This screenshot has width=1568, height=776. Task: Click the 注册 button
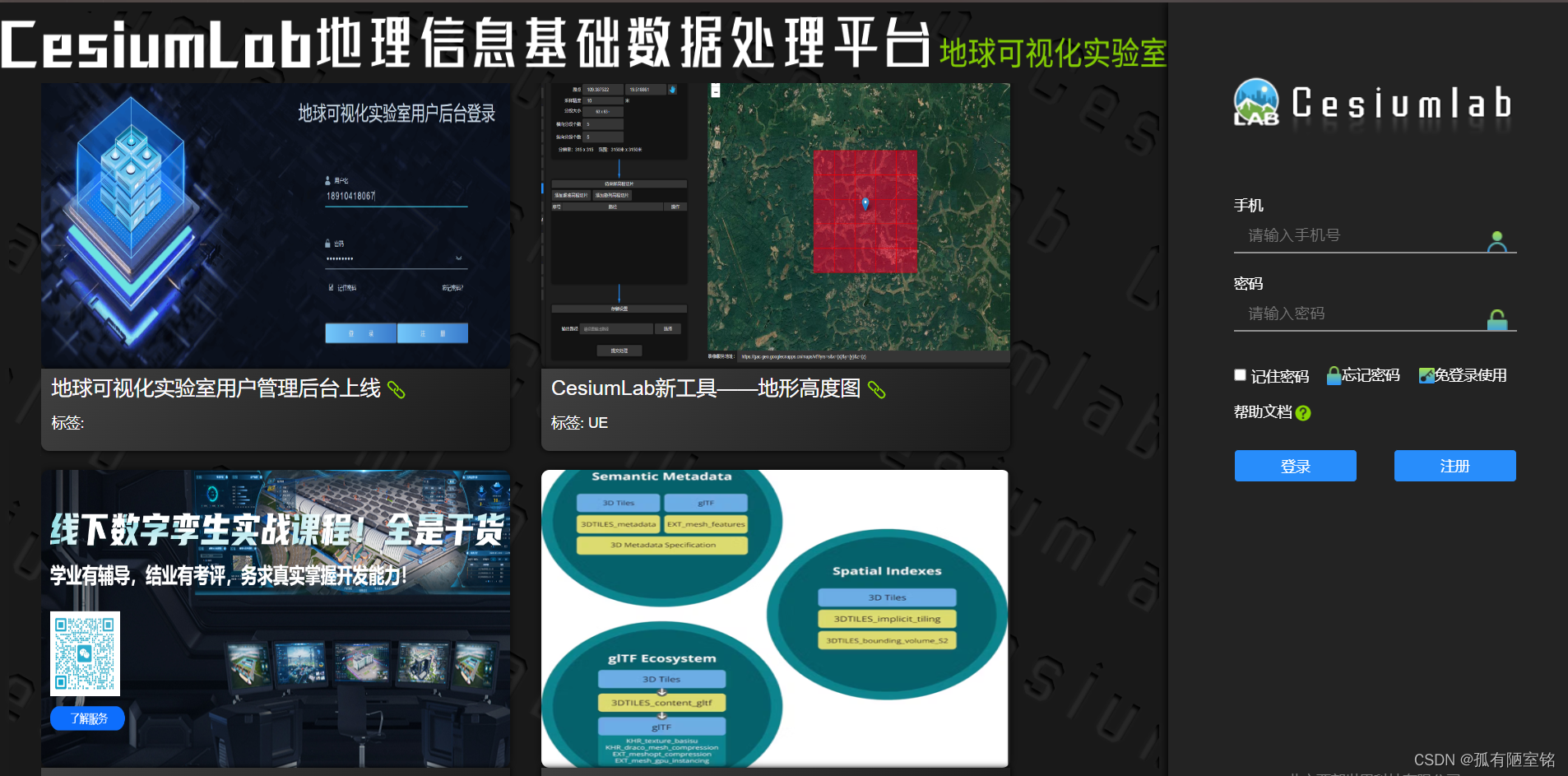pyautogui.click(x=1455, y=466)
